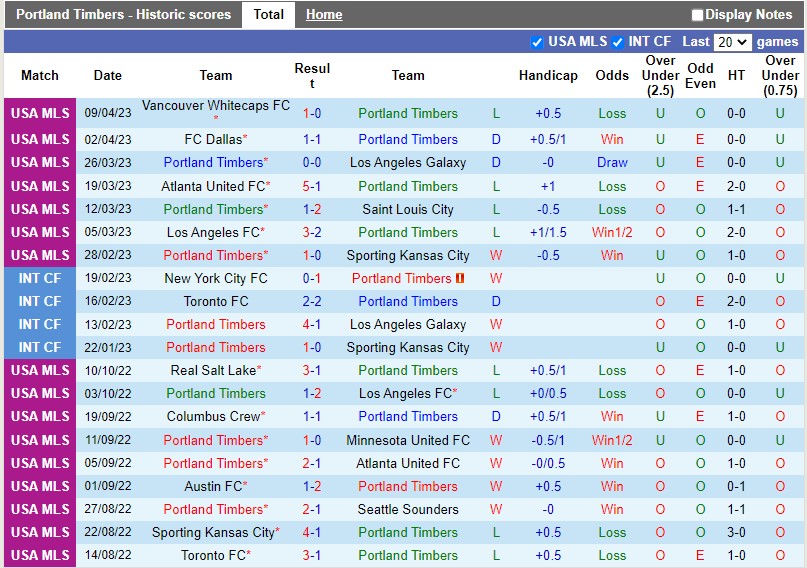This screenshot has height=568, width=807.
Task: Open the Home tab
Action: click(x=324, y=15)
